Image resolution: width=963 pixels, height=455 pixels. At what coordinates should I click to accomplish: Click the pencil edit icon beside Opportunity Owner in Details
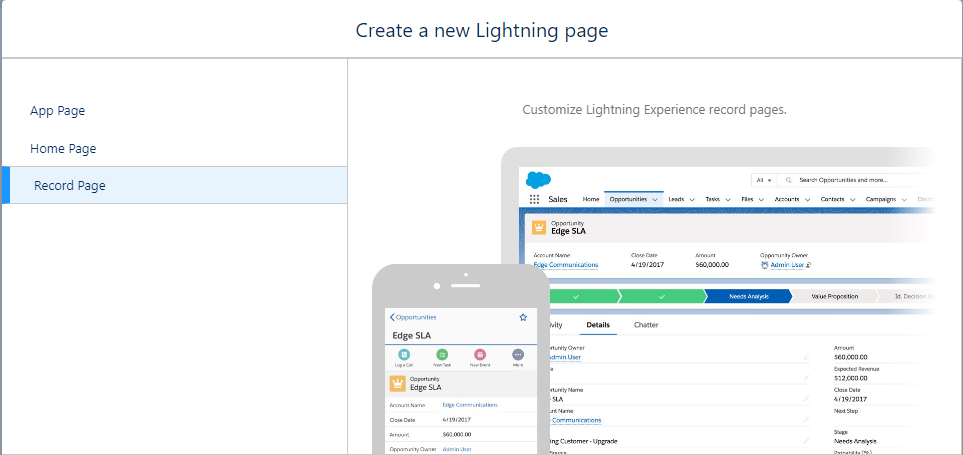point(806,357)
